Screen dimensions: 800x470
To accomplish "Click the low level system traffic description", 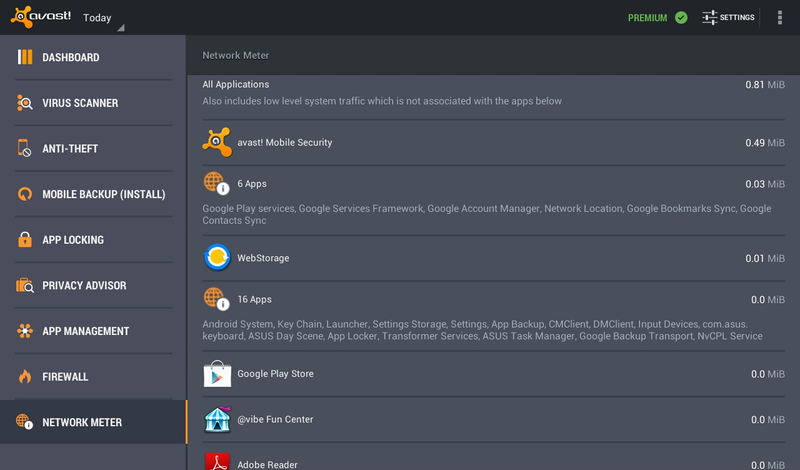I will pyautogui.click(x=382, y=101).
